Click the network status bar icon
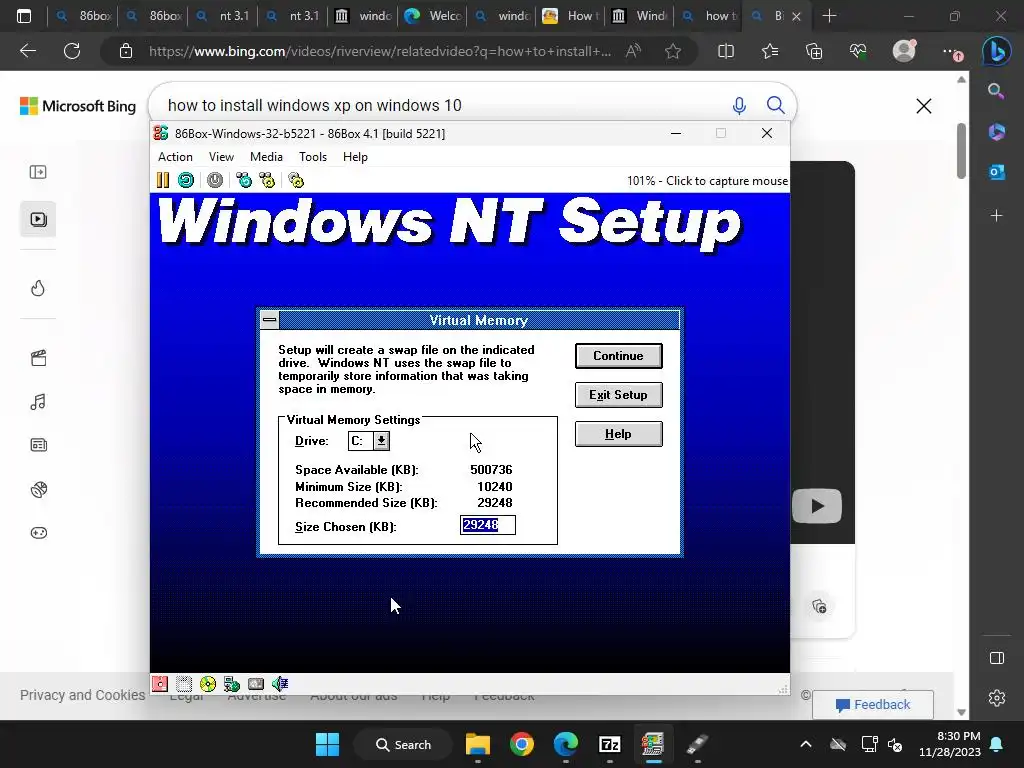 (x=232, y=684)
